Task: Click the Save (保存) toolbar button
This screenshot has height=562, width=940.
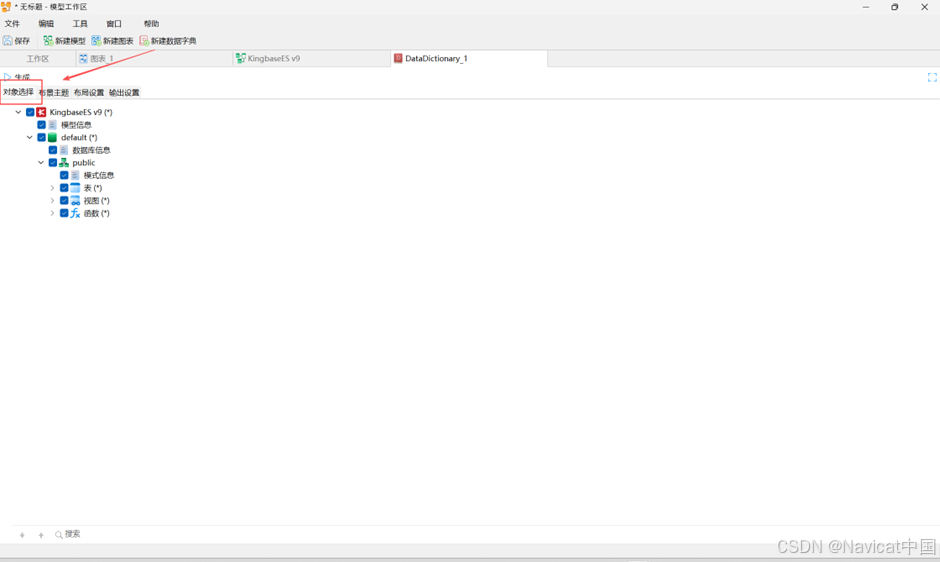Action: tap(16, 41)
